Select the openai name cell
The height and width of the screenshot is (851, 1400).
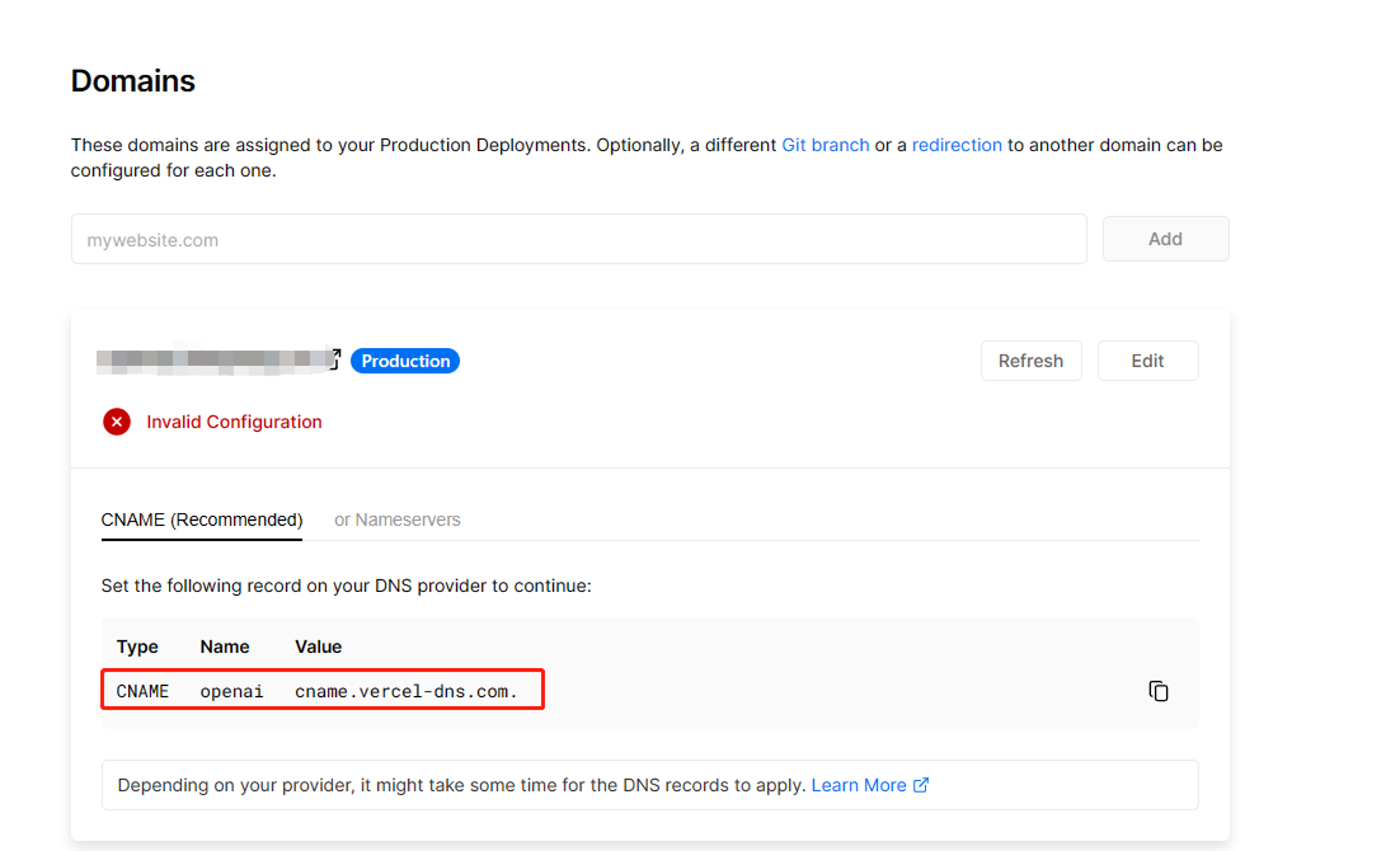232,691
